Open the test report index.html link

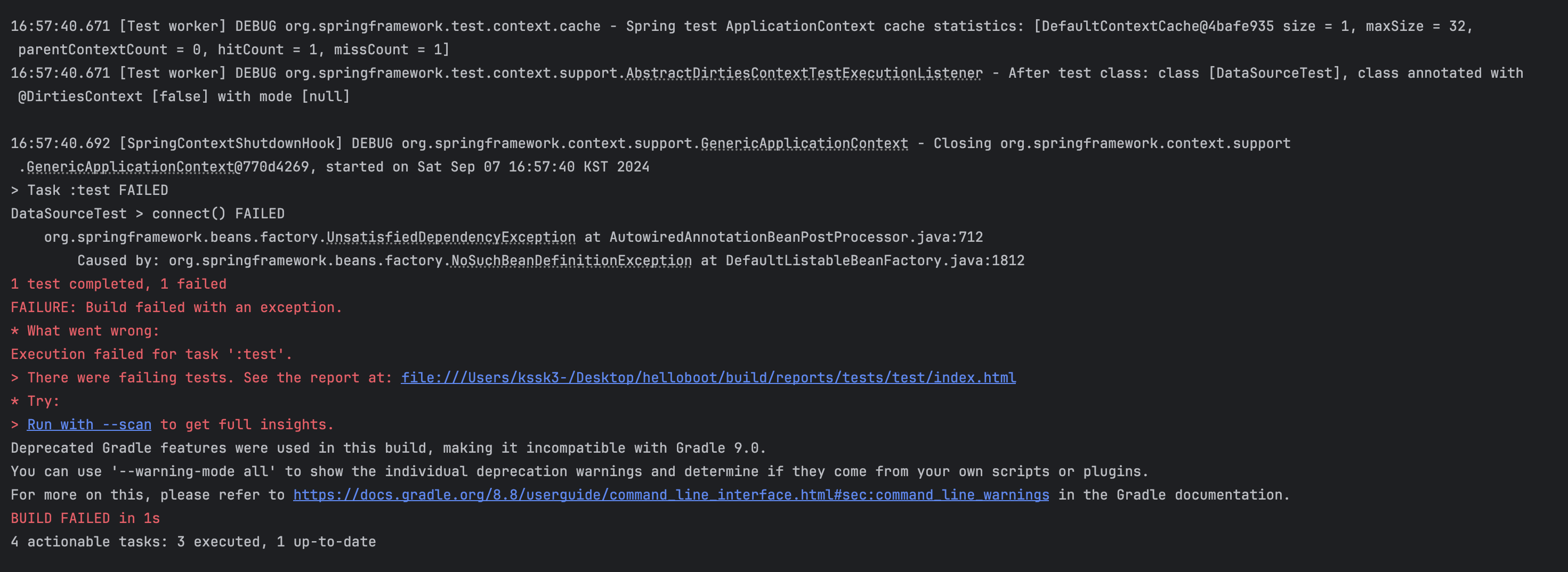[x=708, y=378]
